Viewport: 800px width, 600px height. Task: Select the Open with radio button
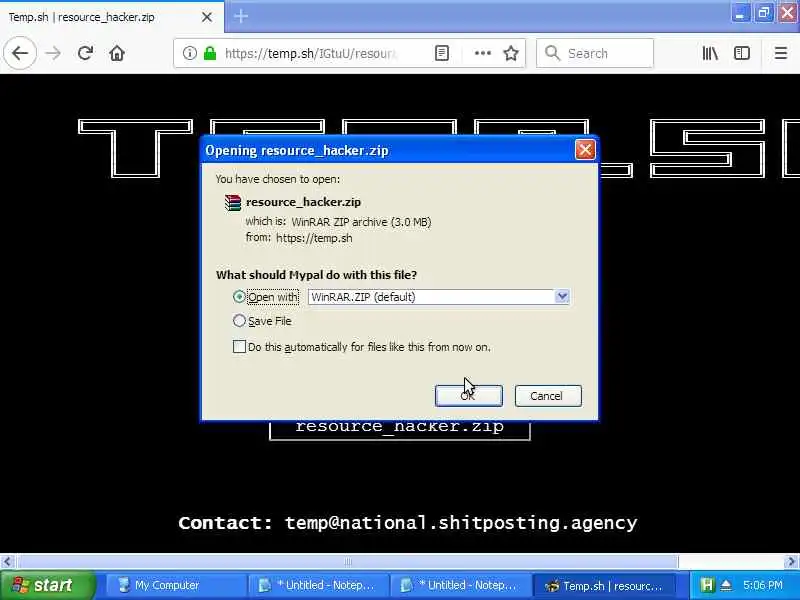coord(239,296)
